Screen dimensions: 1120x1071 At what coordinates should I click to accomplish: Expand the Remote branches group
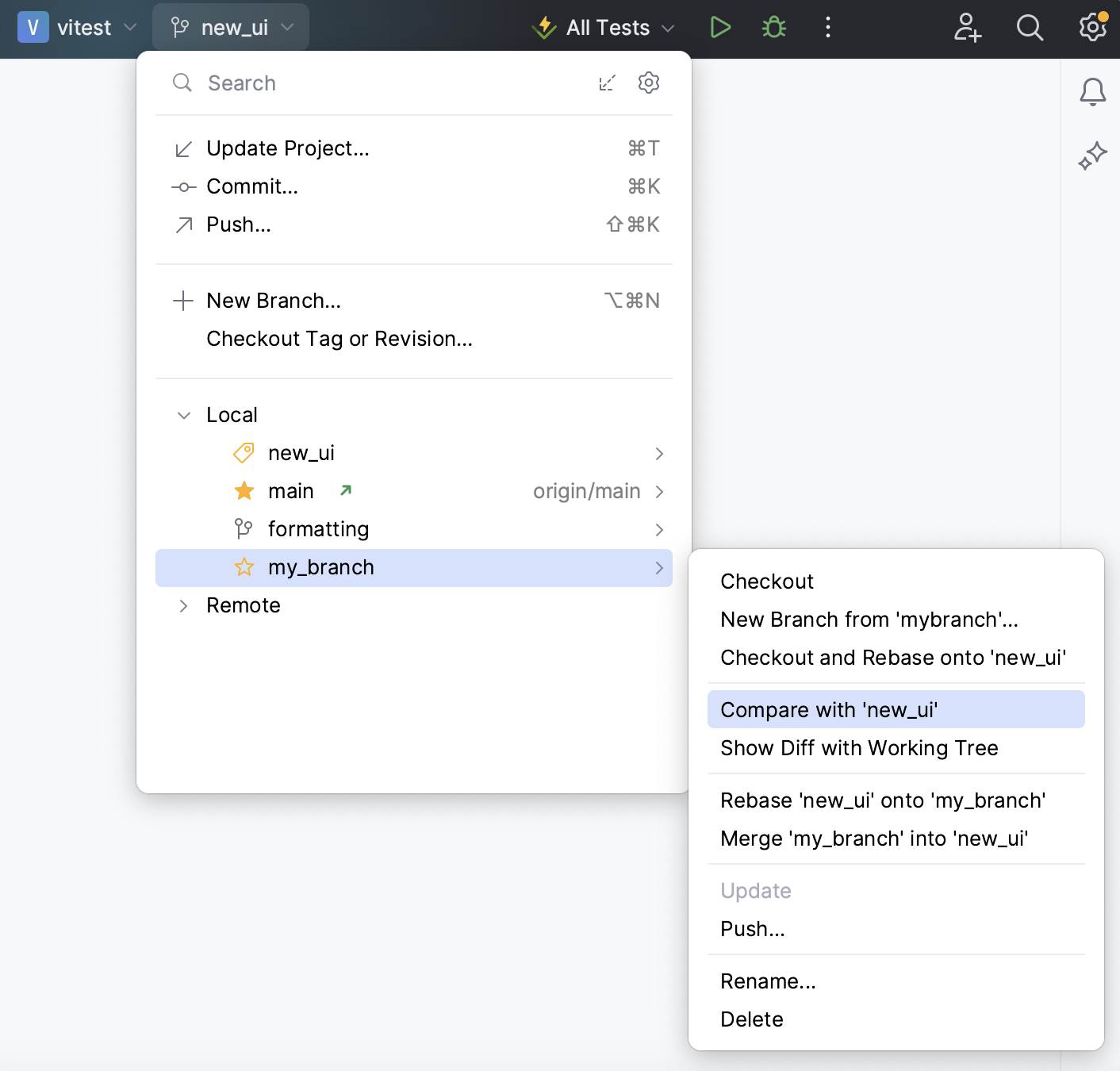click(x=184, y=606)
